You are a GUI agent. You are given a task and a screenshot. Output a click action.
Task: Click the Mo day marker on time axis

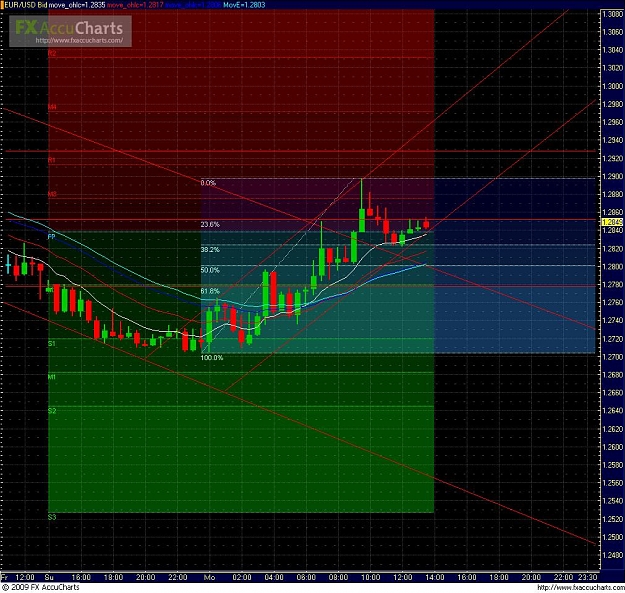[209, 577]
